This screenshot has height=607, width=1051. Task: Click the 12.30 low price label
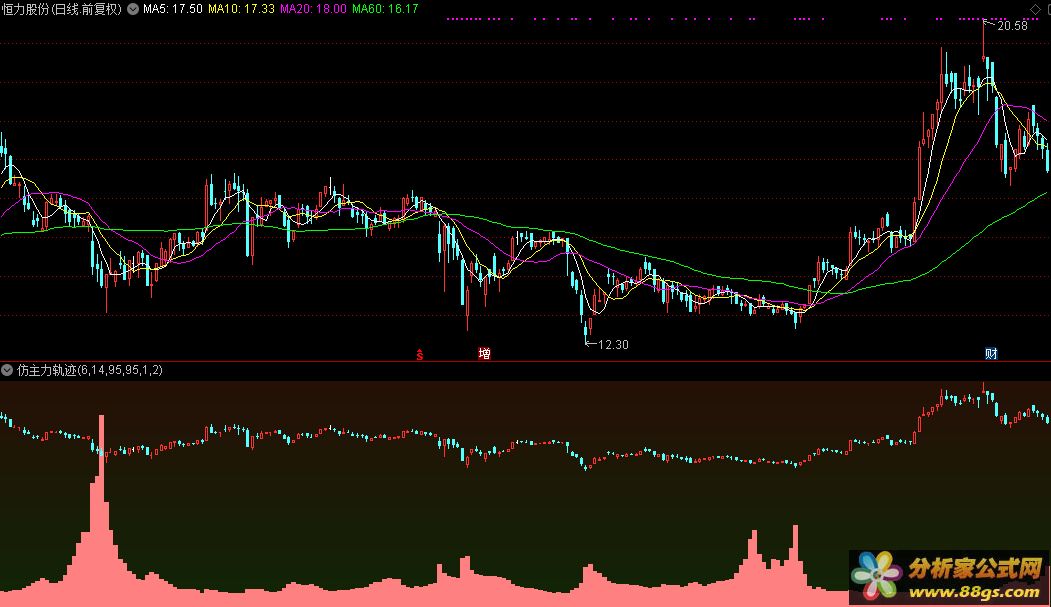tap(613, 344)
